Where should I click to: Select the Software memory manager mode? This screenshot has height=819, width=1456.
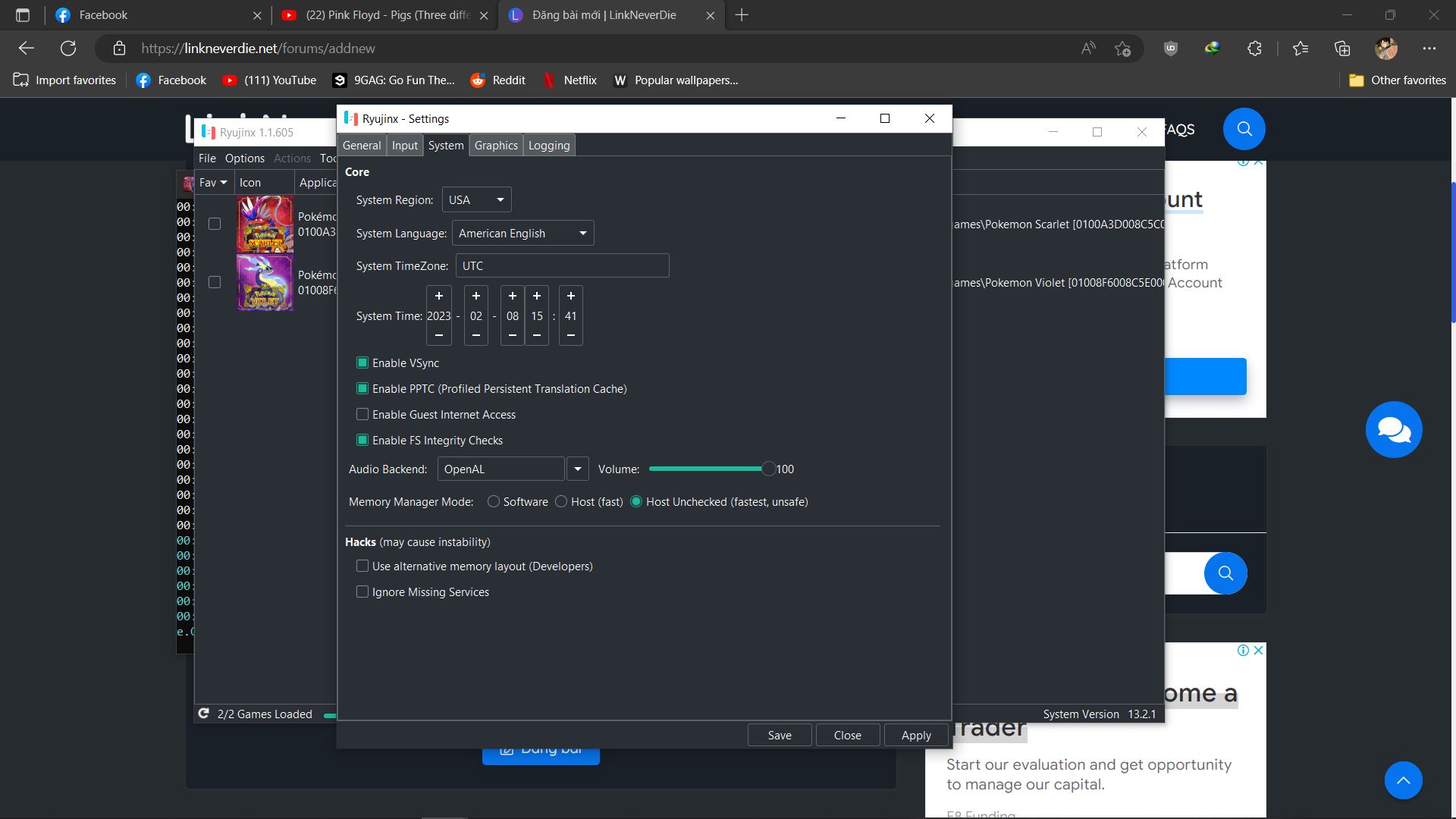click(x=494, y=502)
